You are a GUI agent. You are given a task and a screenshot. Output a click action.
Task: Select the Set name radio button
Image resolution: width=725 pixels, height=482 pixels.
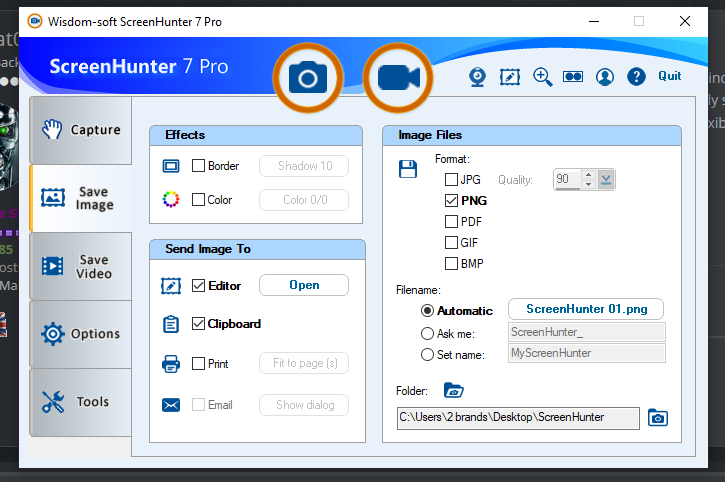click(427, 355)
